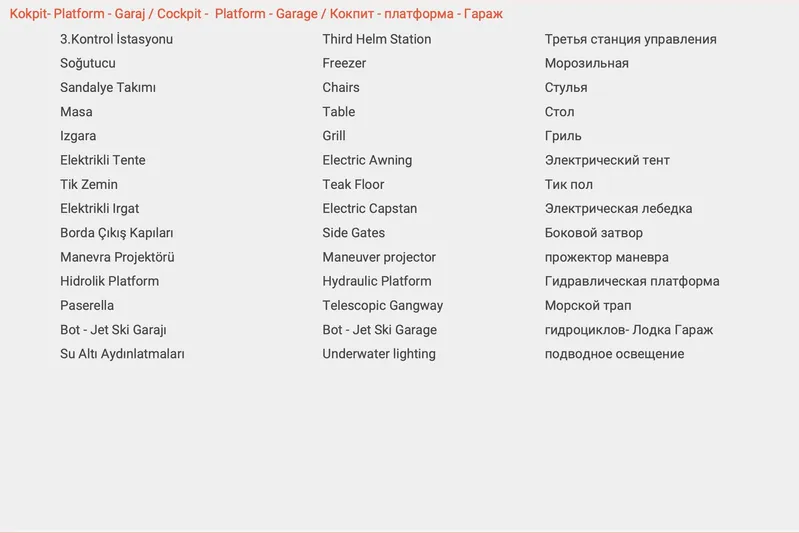Click the "Side Gates" text
This screenshot has height=533, width=799.
coord(353,232)
